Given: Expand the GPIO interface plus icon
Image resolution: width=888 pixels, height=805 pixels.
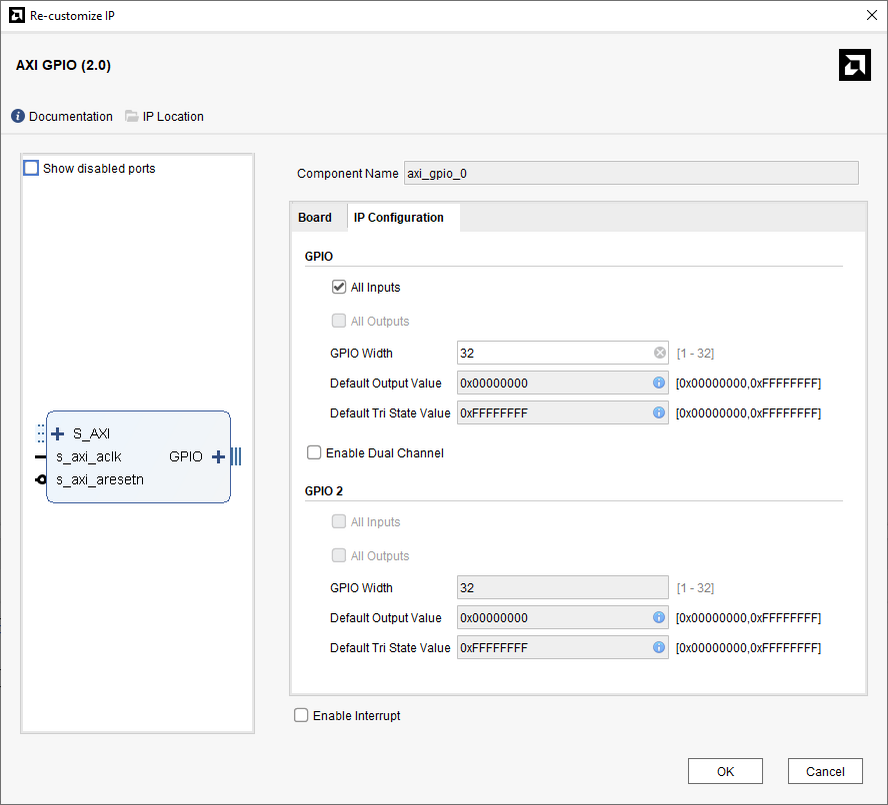Looking at the screenshot, I should [x=218, y=457].
